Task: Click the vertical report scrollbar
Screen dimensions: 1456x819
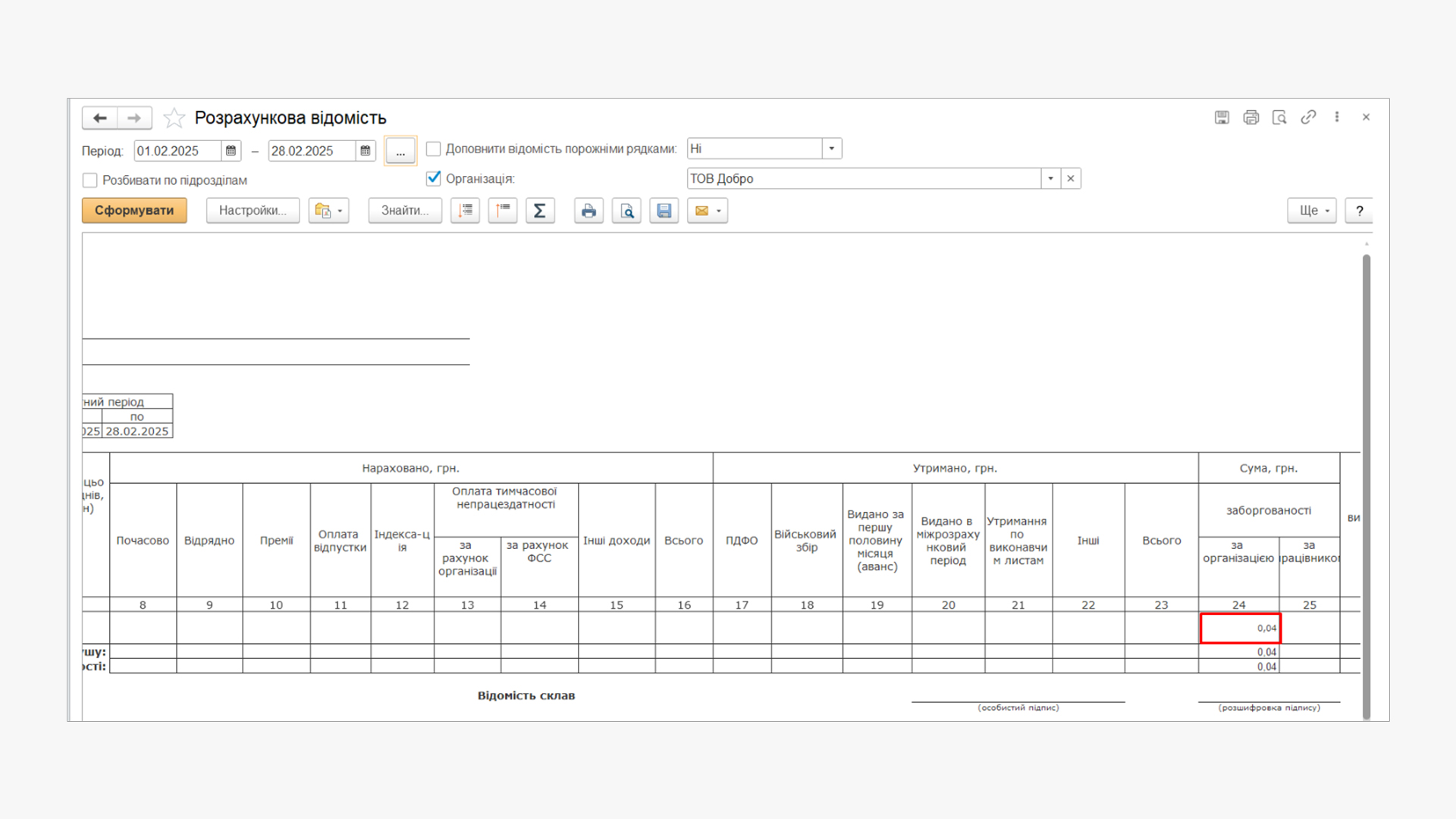Action: tap(1366, 485)
